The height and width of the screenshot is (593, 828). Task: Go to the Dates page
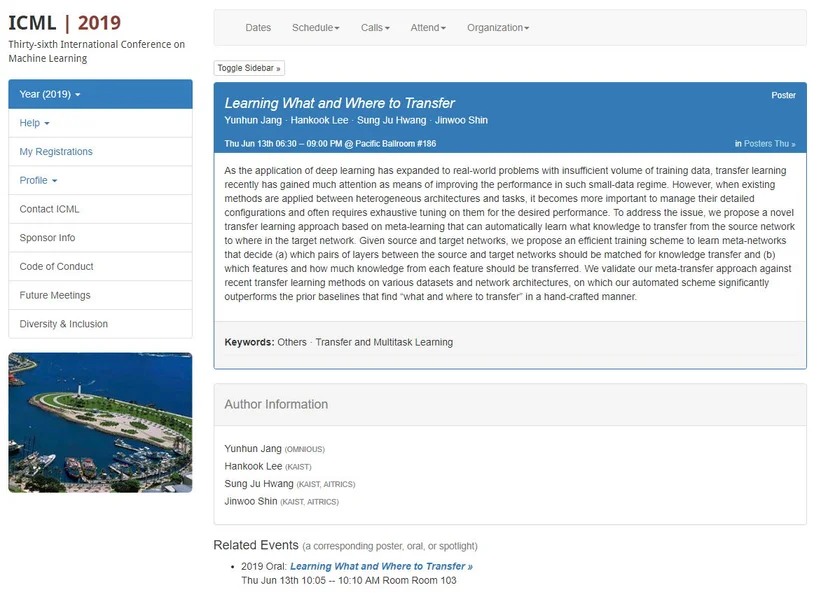(x=258, y=27)
